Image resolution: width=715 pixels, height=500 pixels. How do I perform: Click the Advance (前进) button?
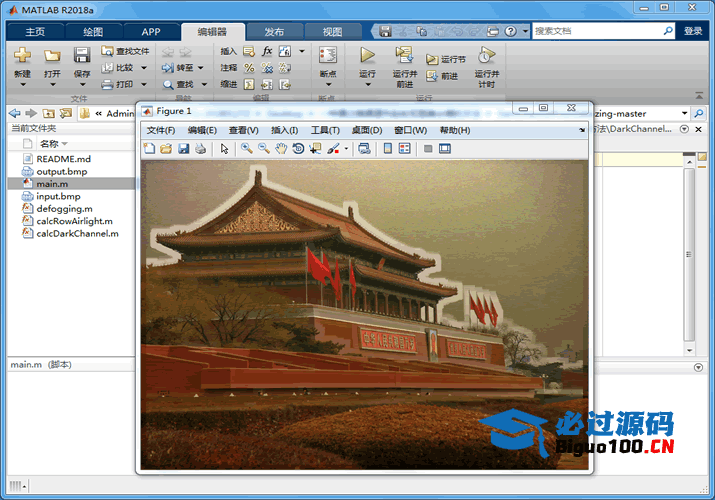click(x=442, y=76)
